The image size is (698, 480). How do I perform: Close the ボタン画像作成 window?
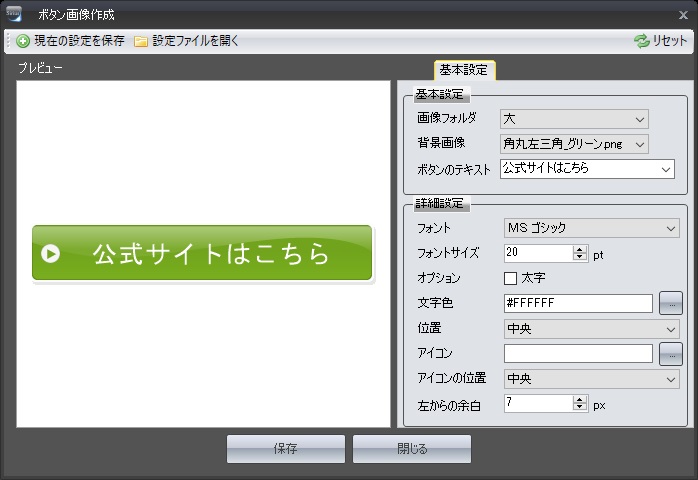pyautogui.click(x=683, y=15)
